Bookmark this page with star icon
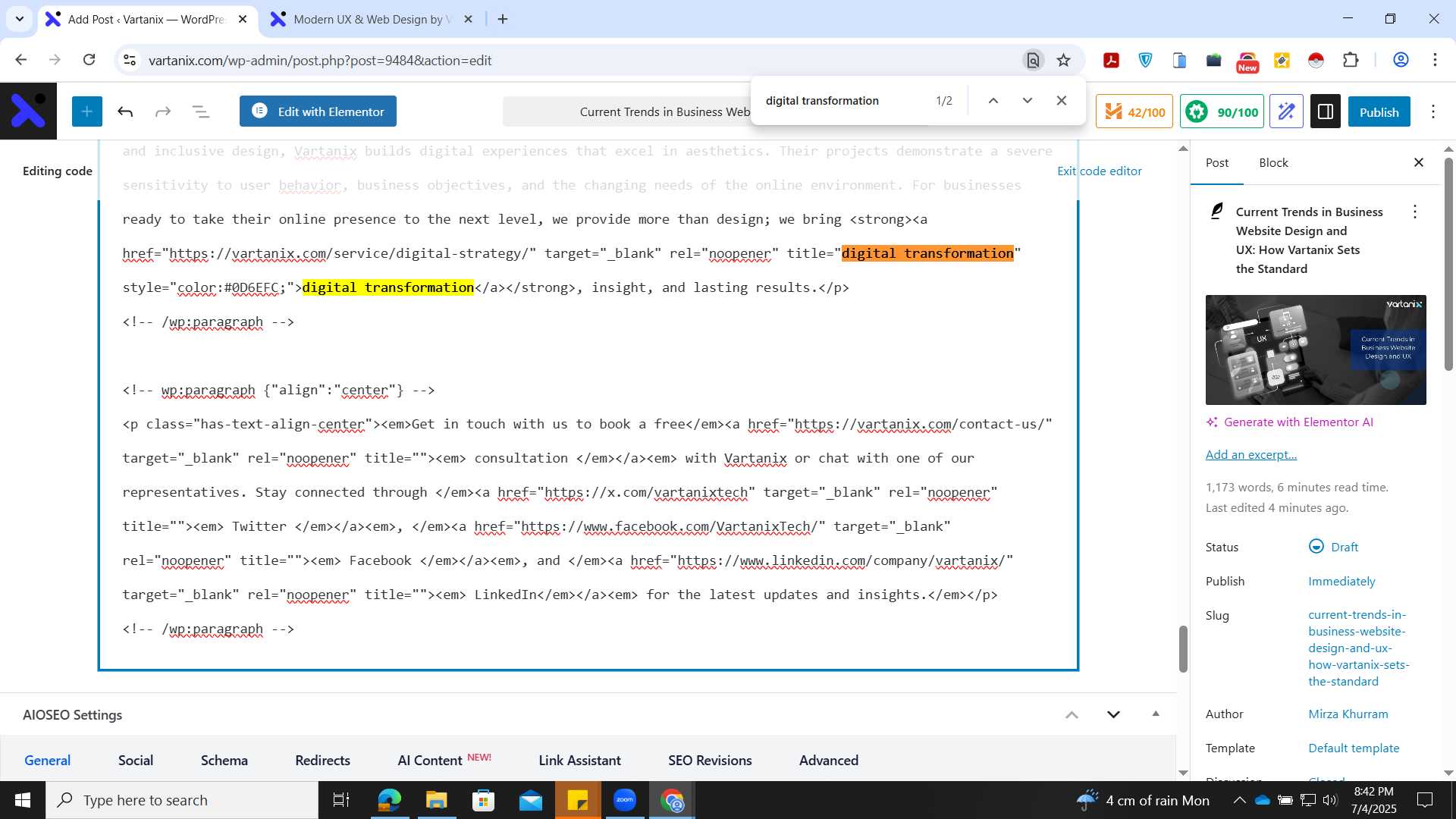Viewport: 1456px width, 819px height. click(1063, 60)
